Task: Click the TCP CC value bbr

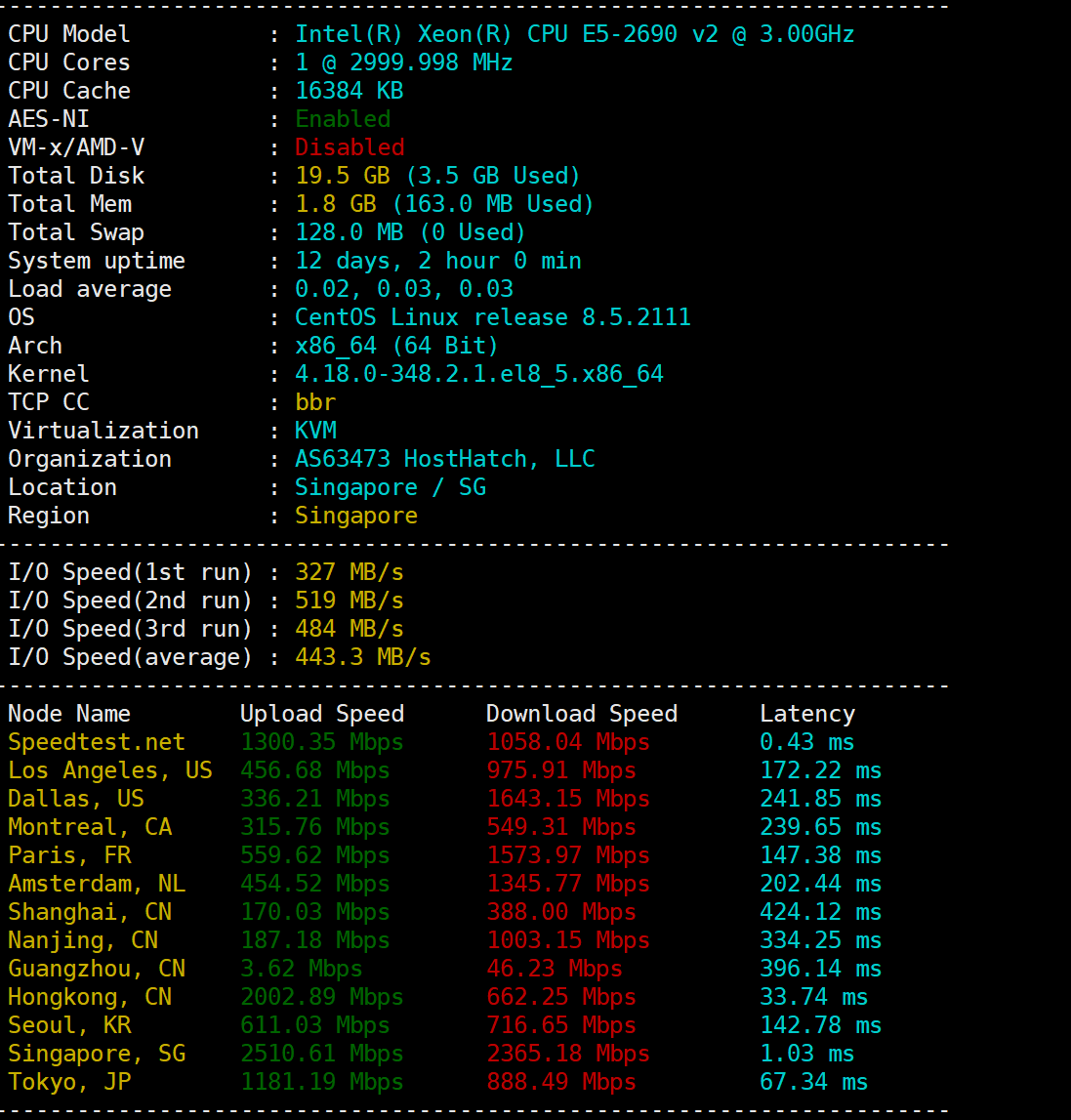Action: click(x=315, y=402)
